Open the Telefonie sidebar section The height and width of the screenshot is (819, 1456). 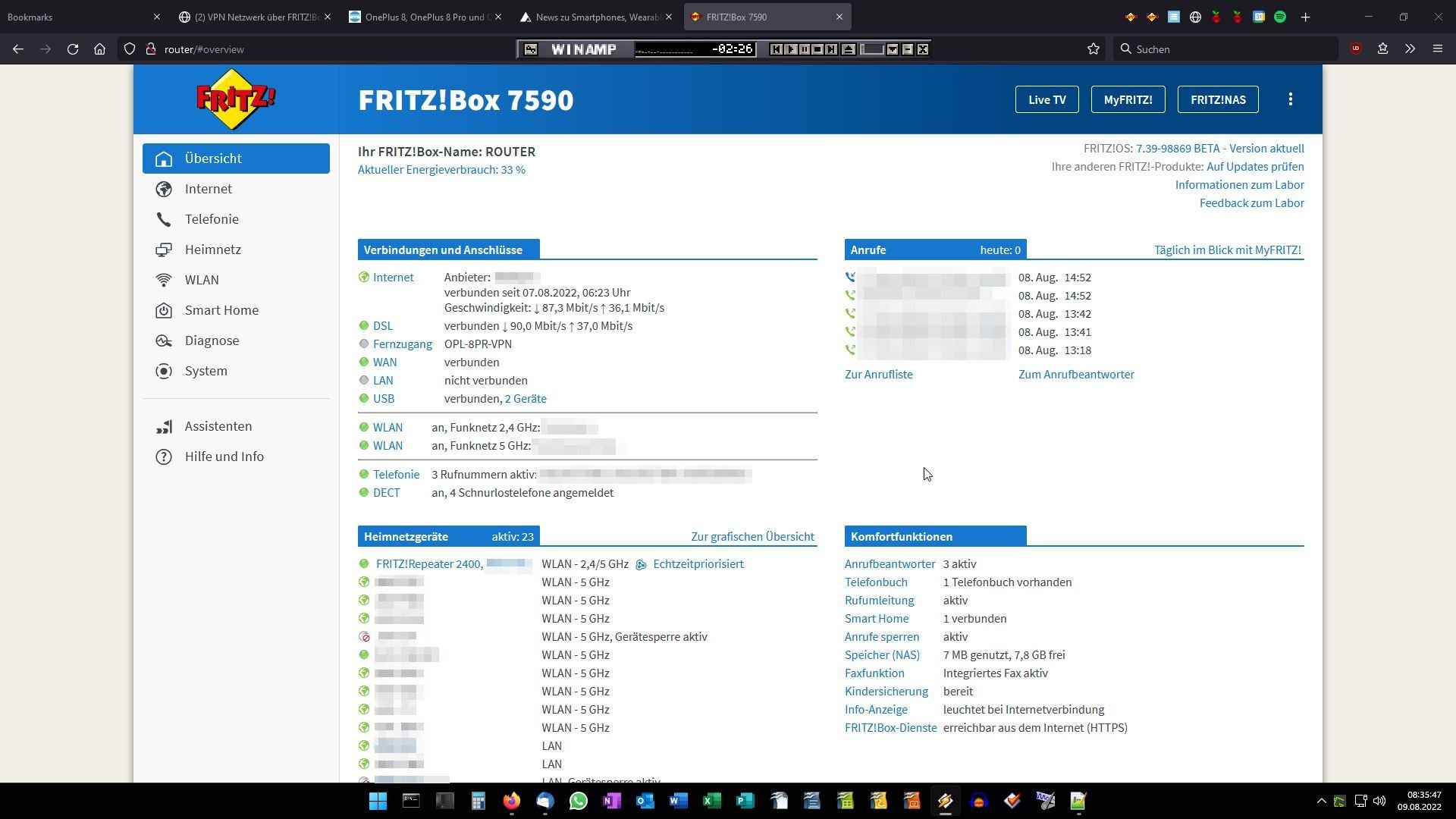coord(211,219)
